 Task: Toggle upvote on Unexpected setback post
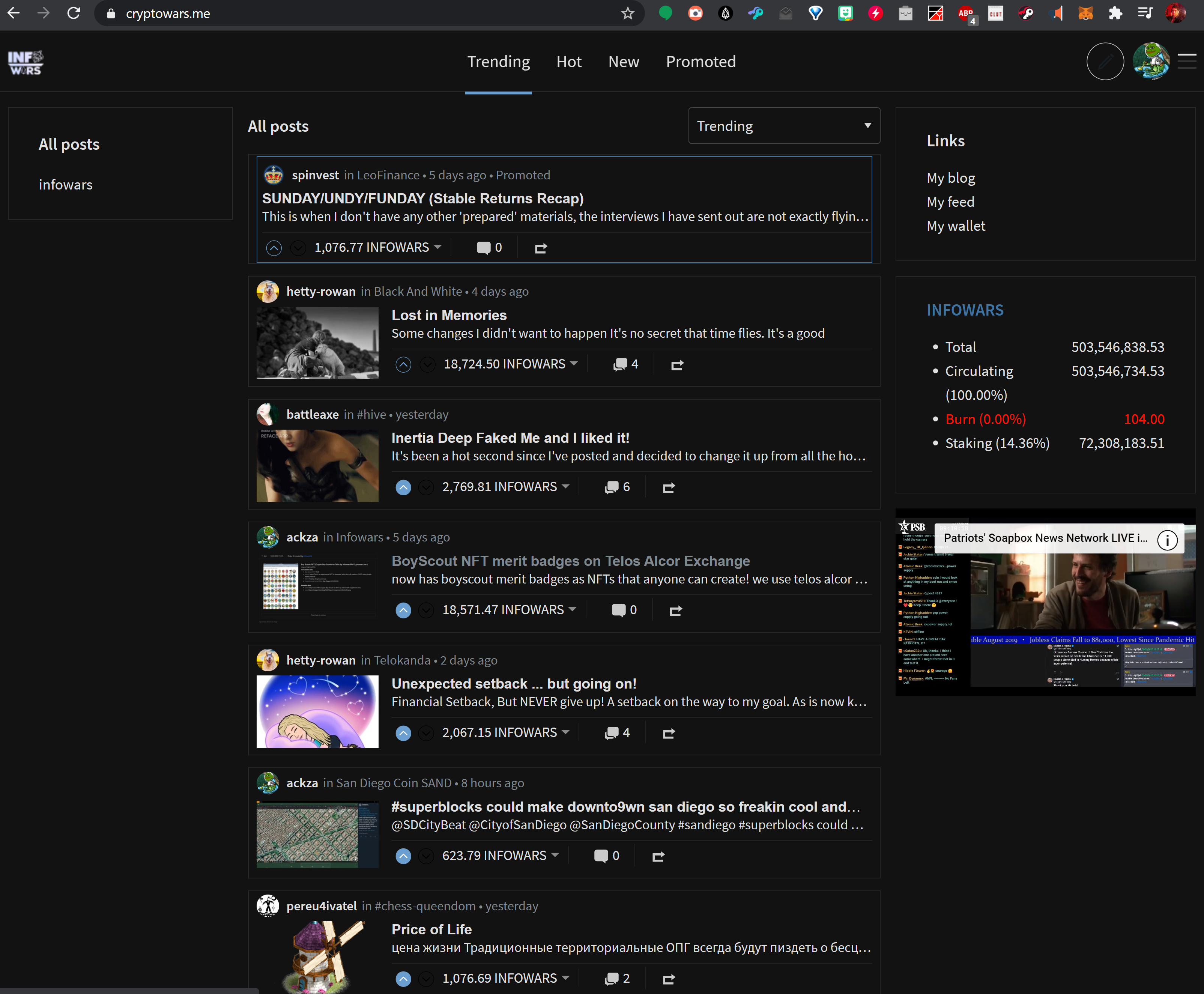[x=403, y=733]
